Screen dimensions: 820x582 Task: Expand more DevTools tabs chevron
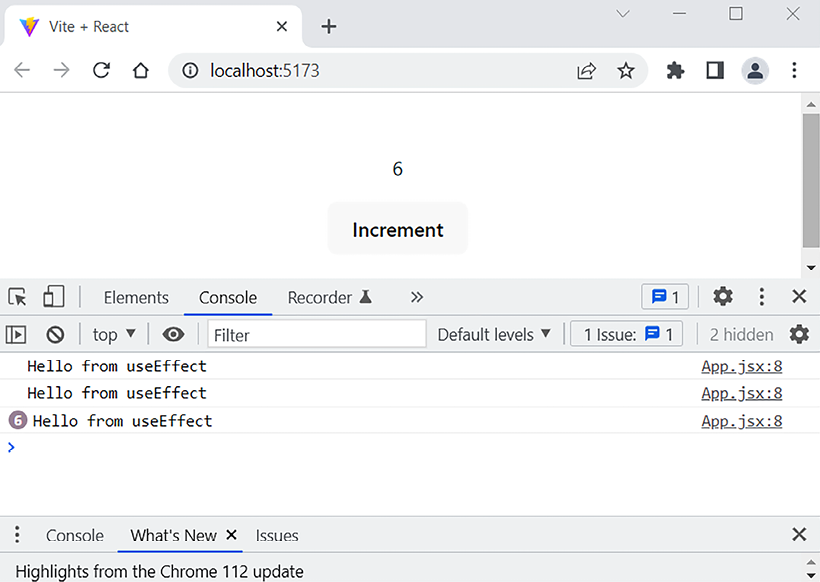[x=417, y=297]
